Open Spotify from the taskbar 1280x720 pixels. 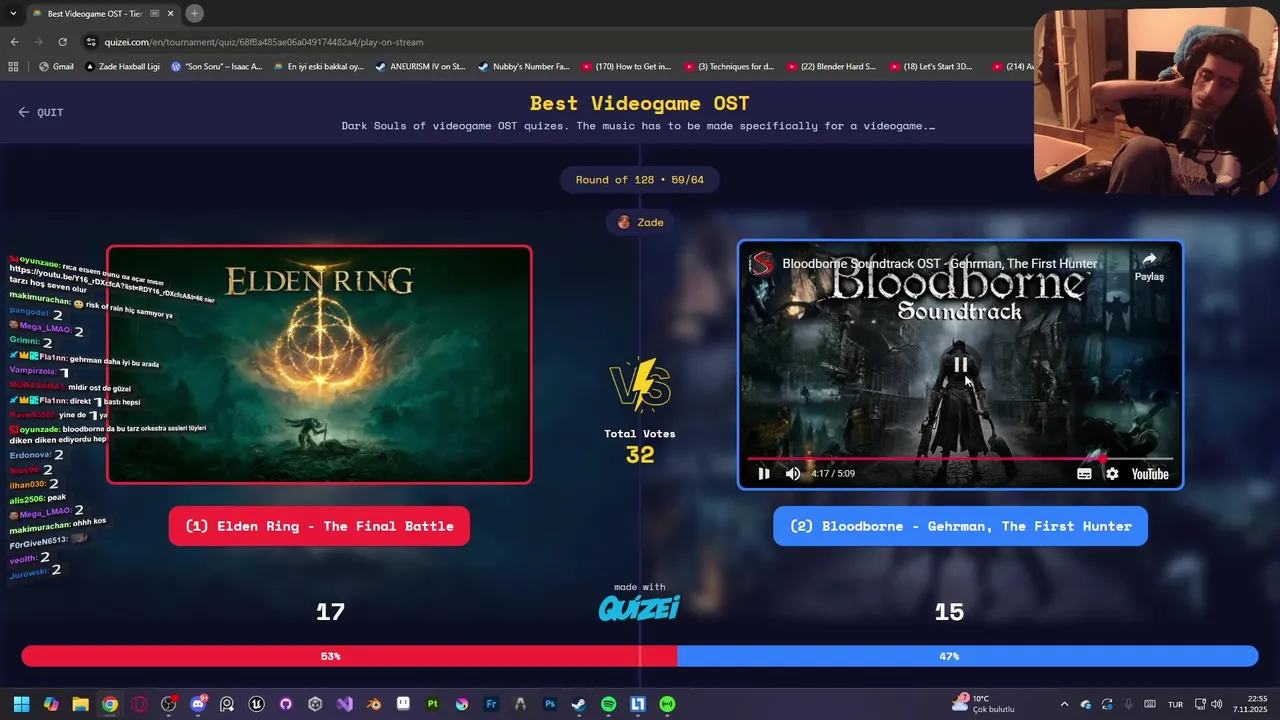point(608,704)
